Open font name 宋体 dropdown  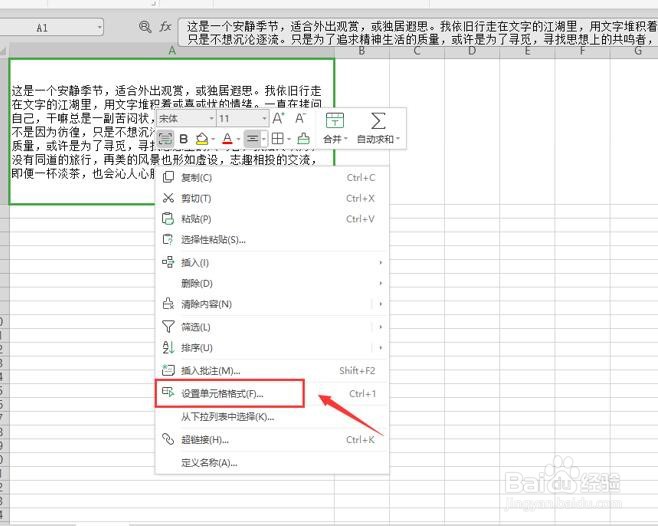[x=212, y=119]
